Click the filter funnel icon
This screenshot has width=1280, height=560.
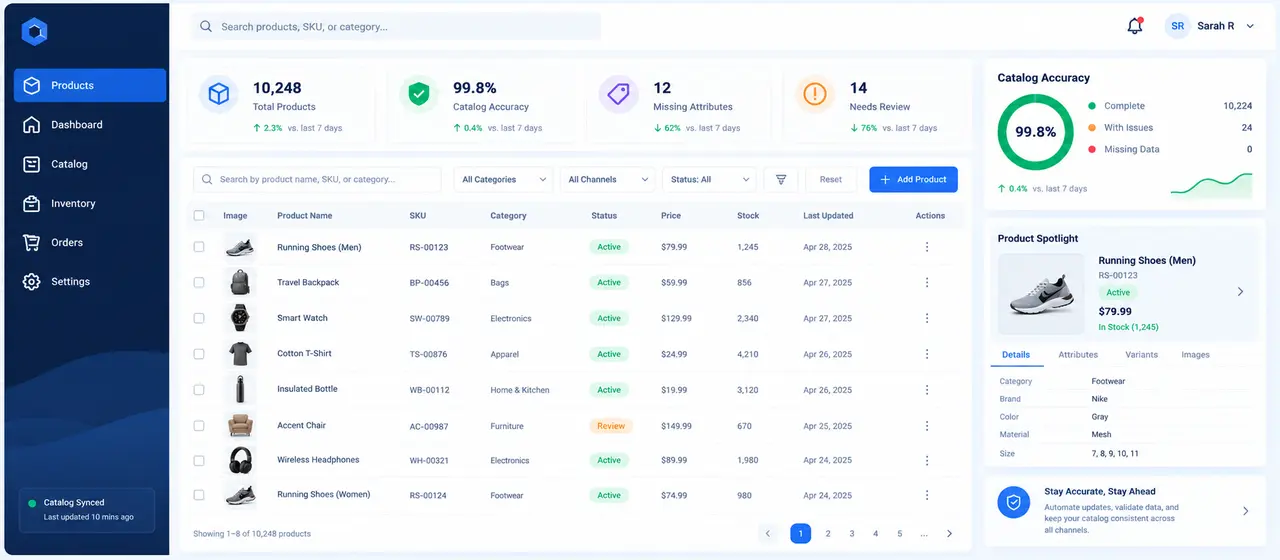[x=781, y=179]
